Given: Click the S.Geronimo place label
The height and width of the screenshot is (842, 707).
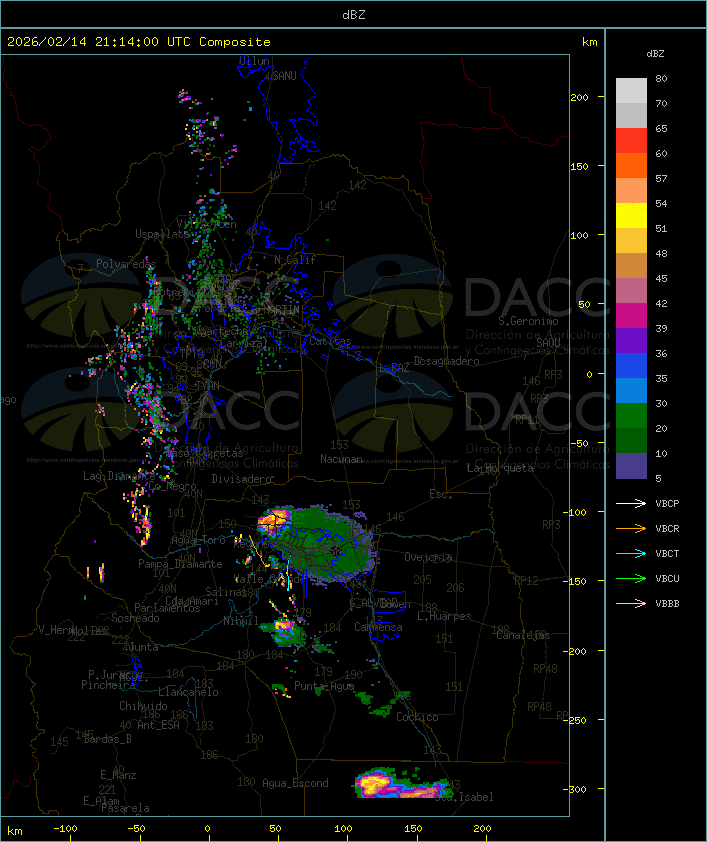Looking at the screenshot, I should click(x=528, y=321).
